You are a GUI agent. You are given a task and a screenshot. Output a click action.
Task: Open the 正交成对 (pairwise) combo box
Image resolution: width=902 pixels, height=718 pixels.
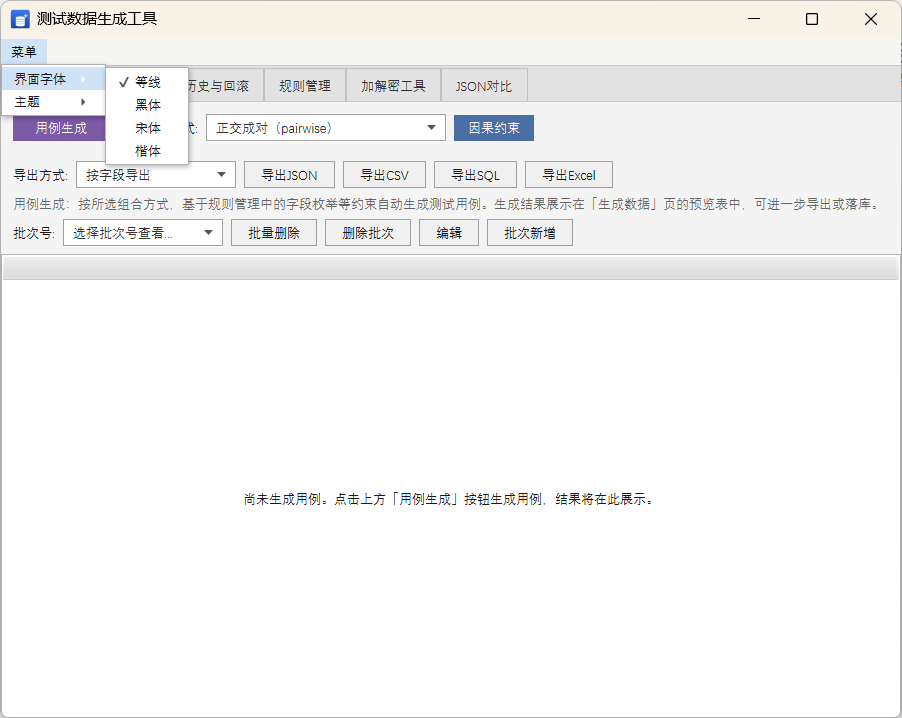(x=326, y=128)
